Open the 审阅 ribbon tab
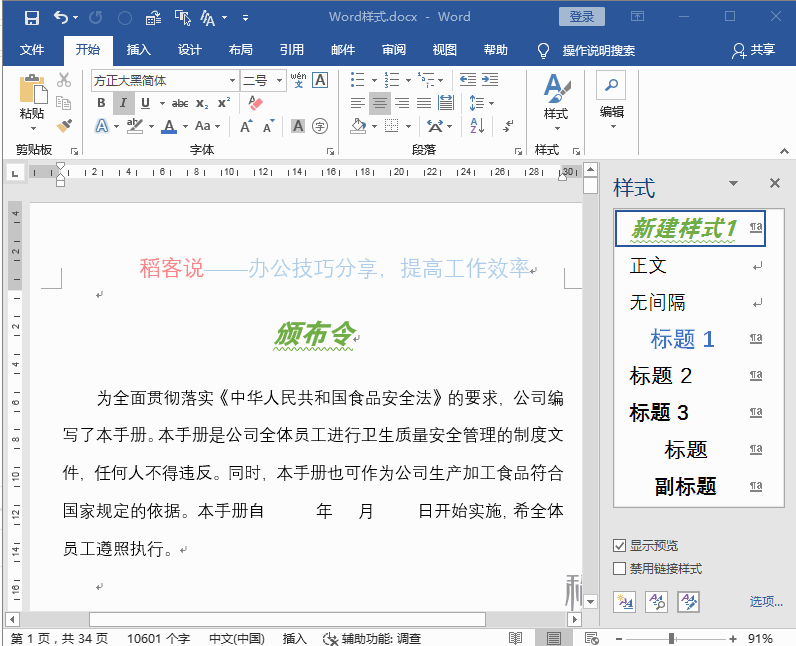Image resolution: width=796 pixels, height=646 pixels. (394, 50)
